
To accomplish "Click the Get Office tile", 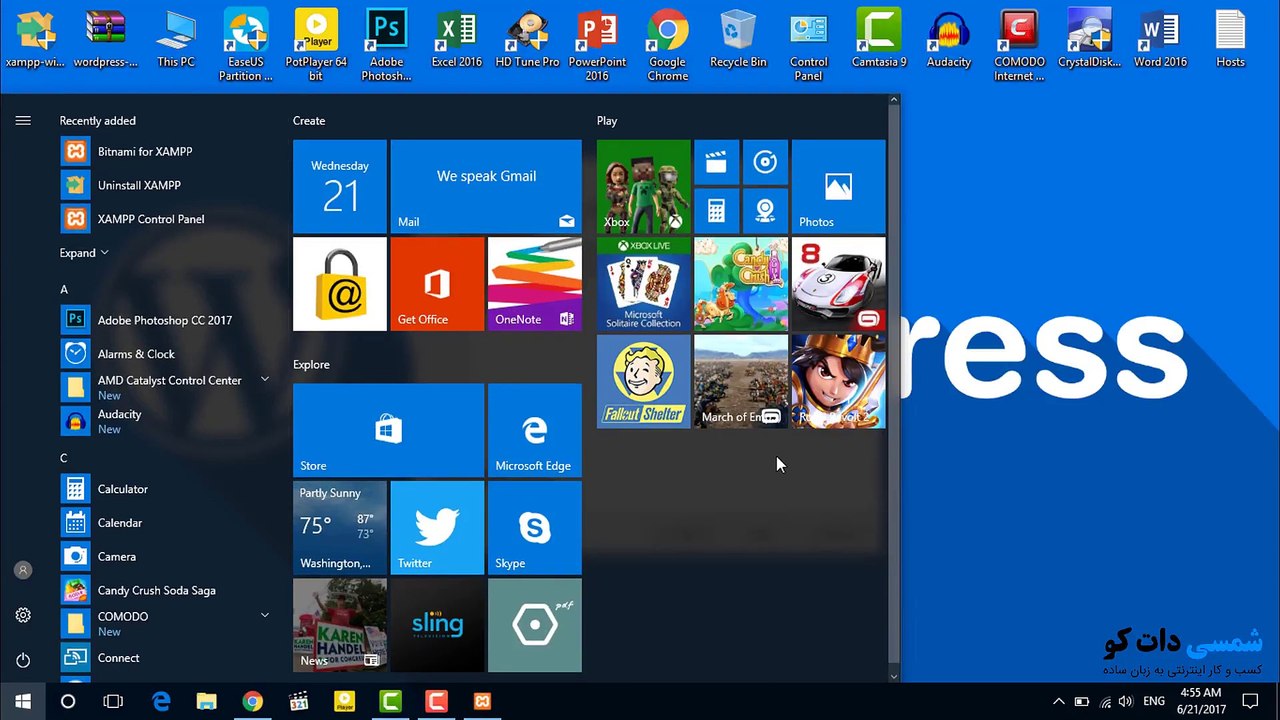I will coord(437,284).
